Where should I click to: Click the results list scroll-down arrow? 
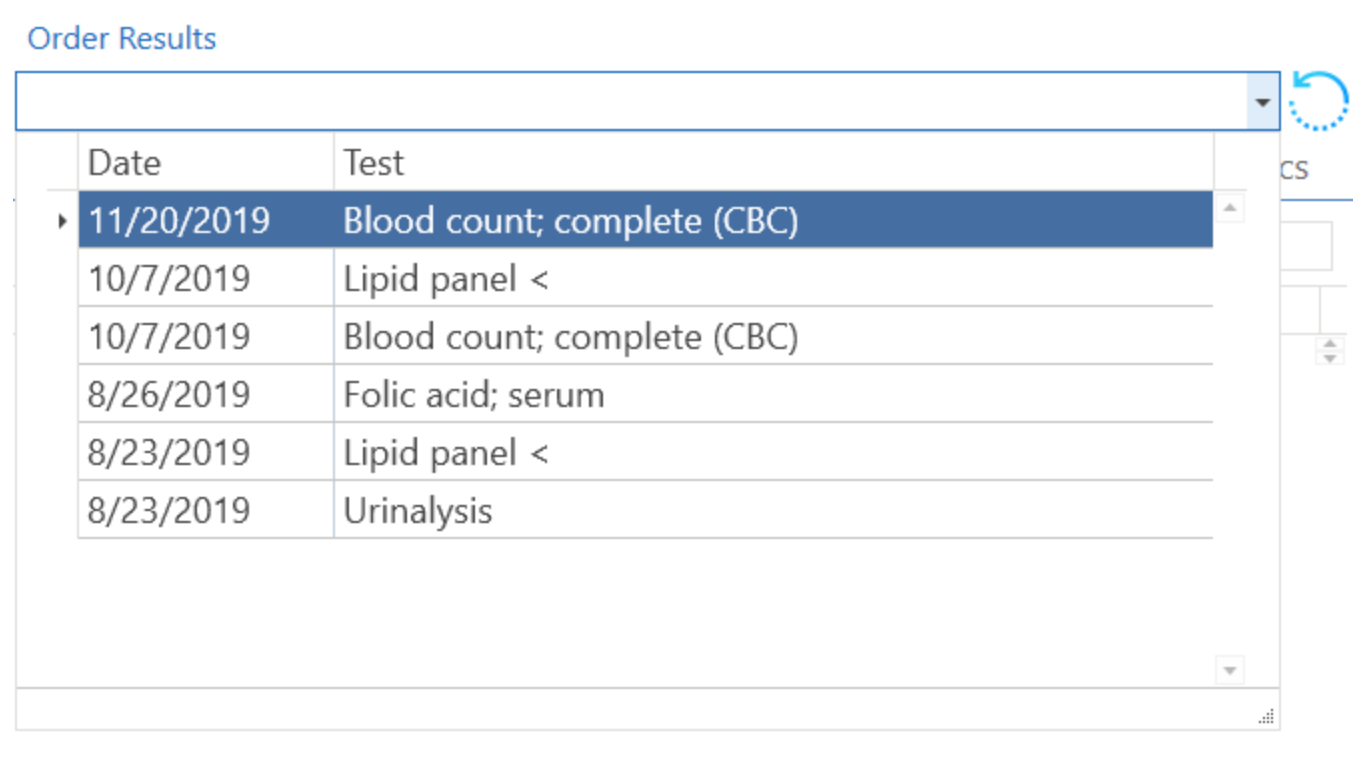[1230, 670]
